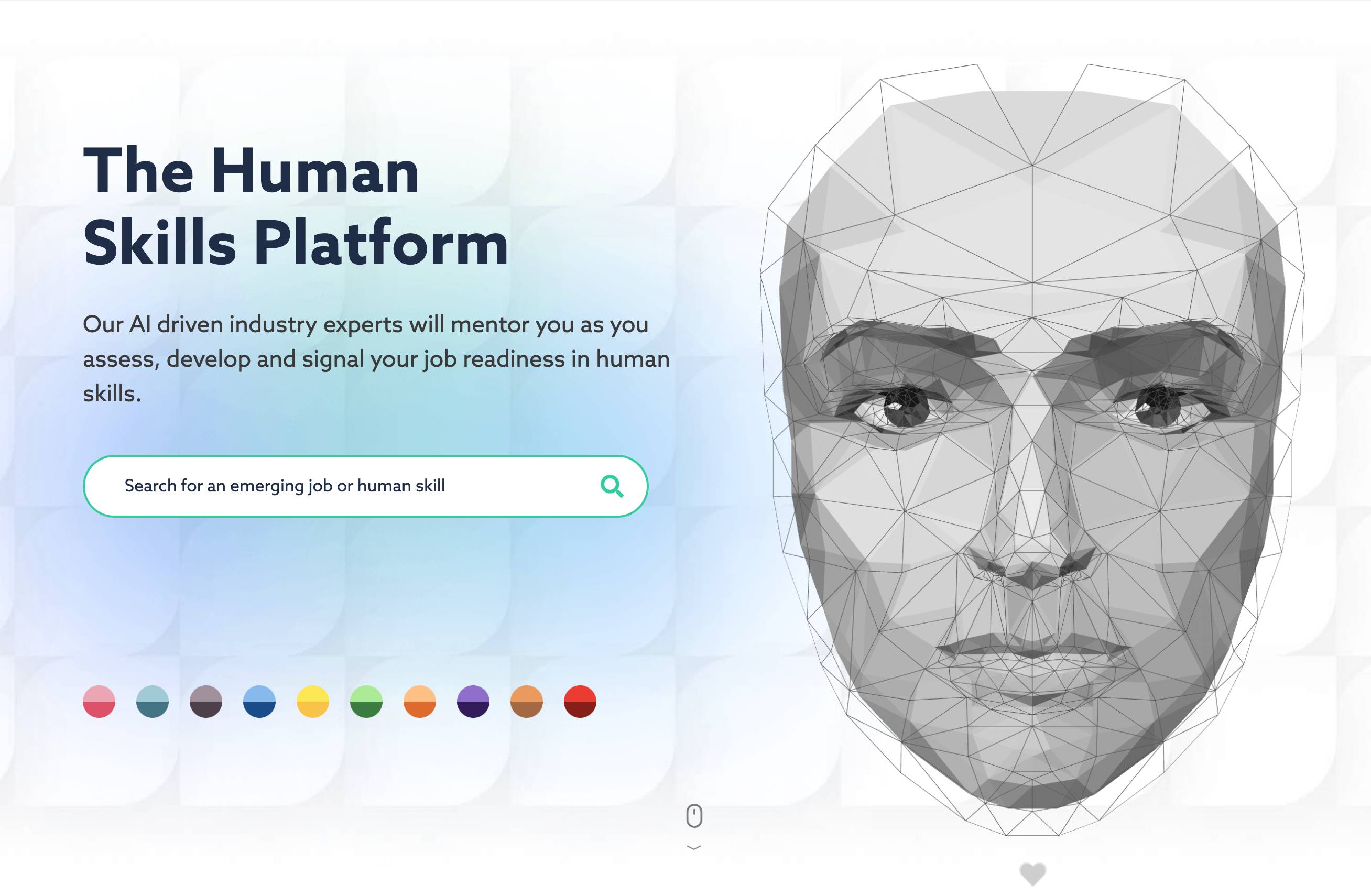The width and height of the screenshot is (1371, 896).
Task: Click the search field for emerging jobs
Action: [365, 486]
